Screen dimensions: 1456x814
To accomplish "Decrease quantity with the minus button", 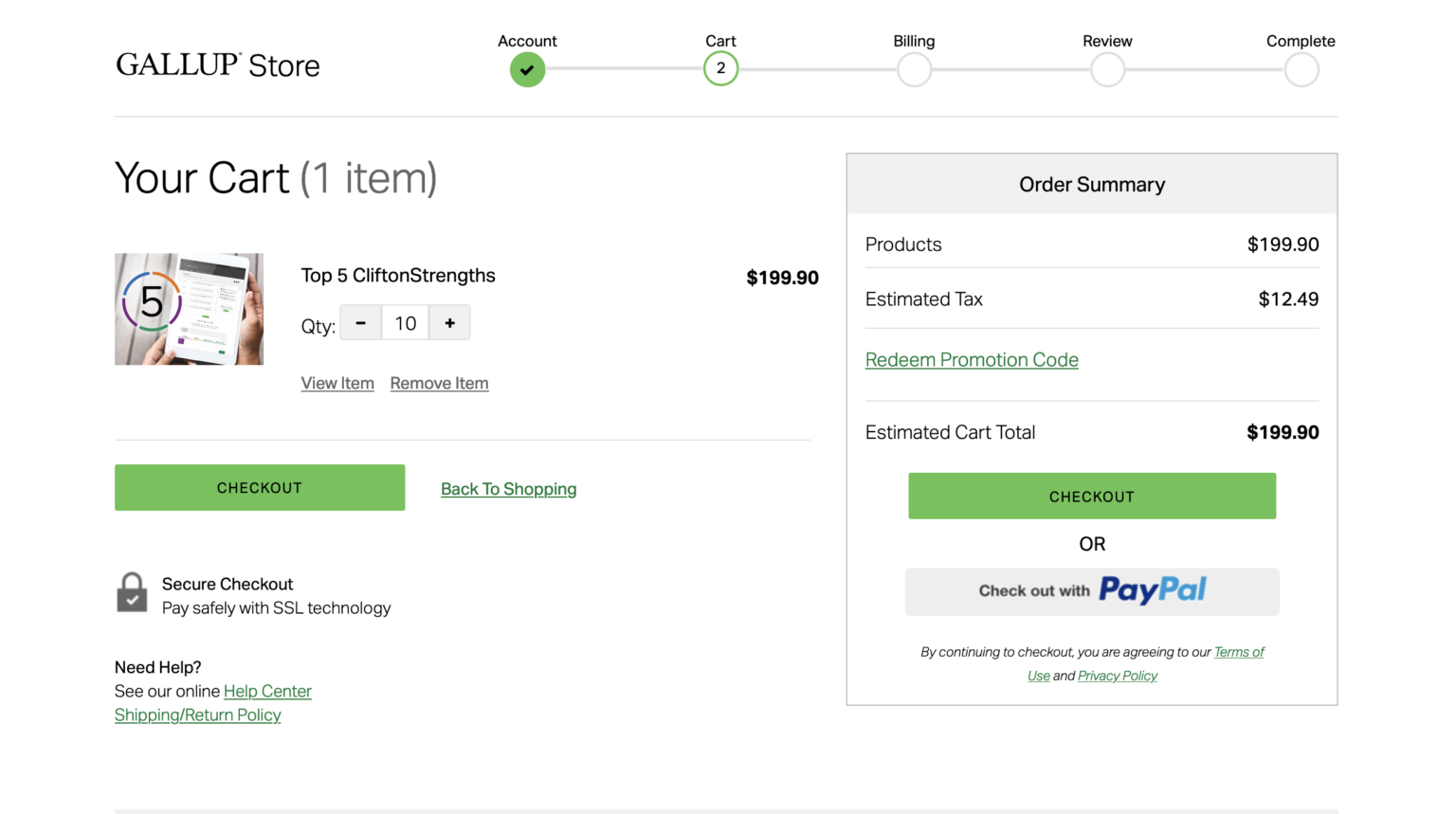I will click(361, 323).
